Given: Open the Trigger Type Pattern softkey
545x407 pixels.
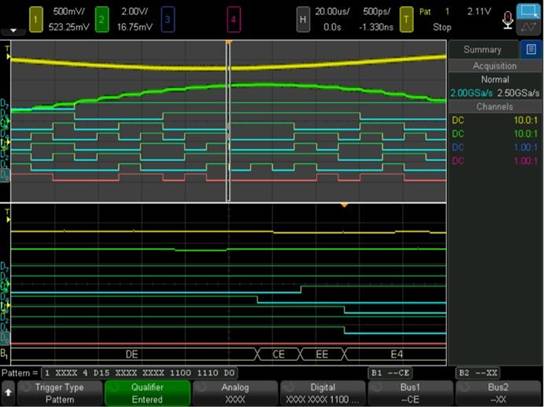Looking at the screenshot, I should pos(59,393).
